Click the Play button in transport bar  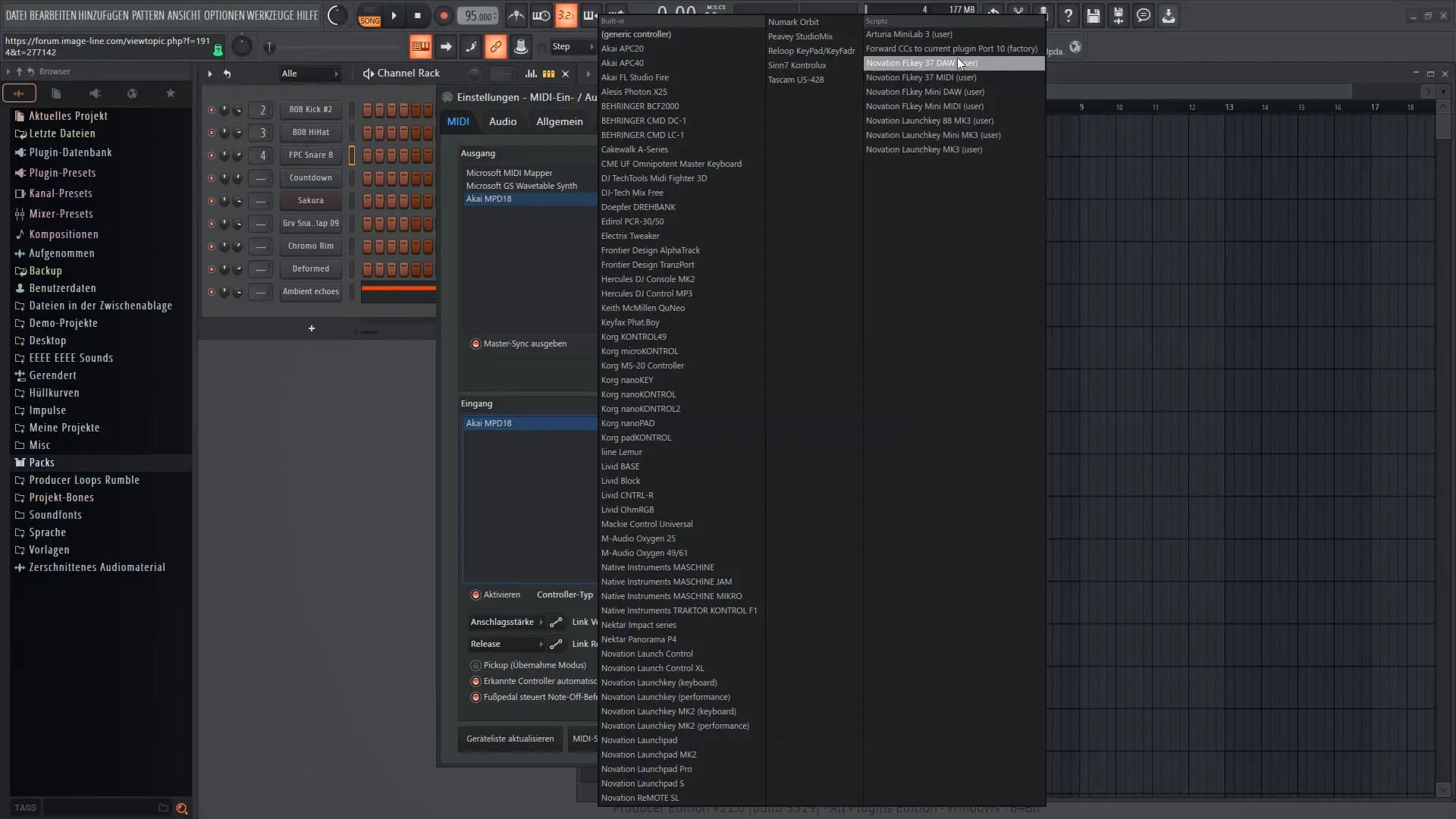coord(392,15)
